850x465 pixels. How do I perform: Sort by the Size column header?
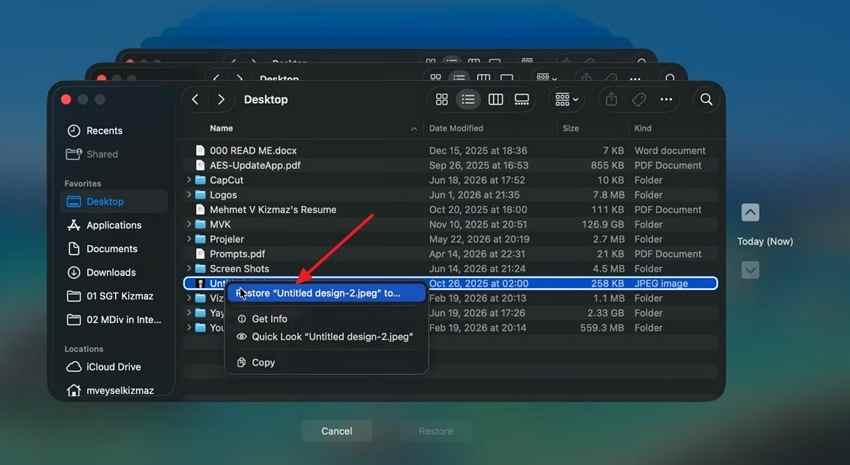(570, 128)
